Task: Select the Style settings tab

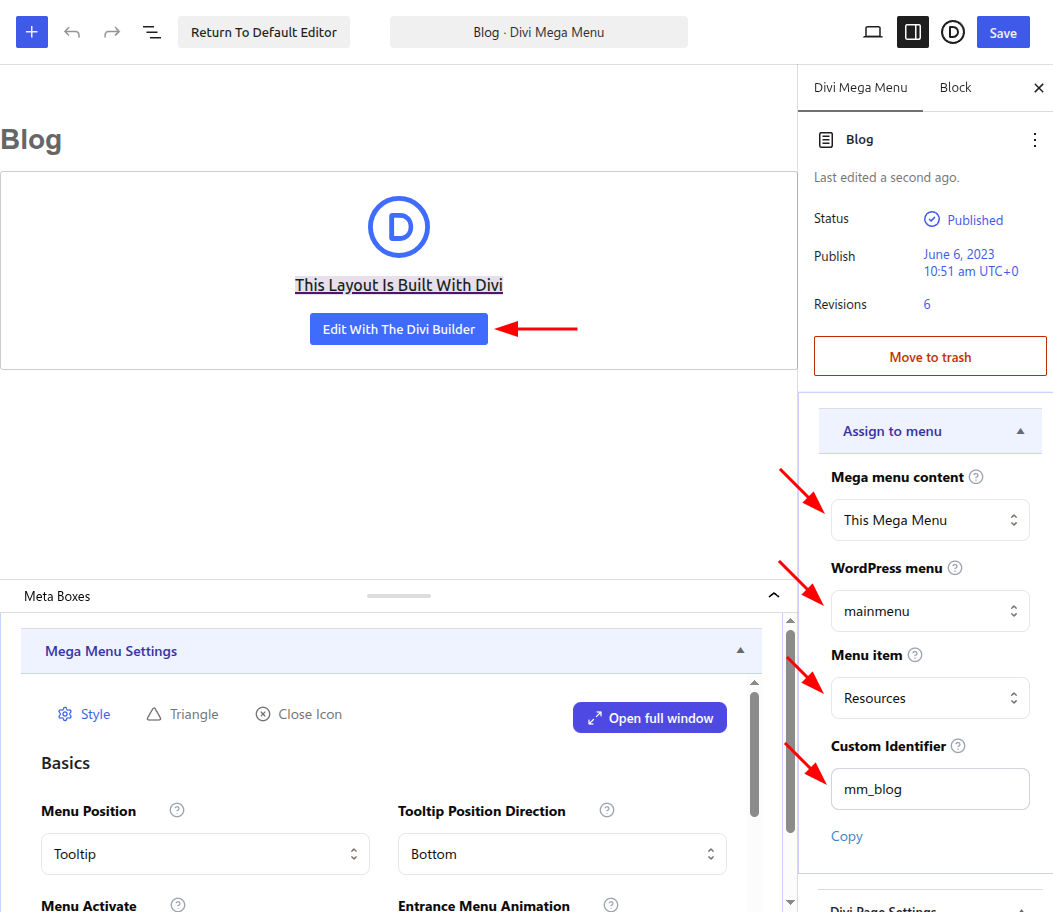Action: pyautogui.click(x=84, y=714)
